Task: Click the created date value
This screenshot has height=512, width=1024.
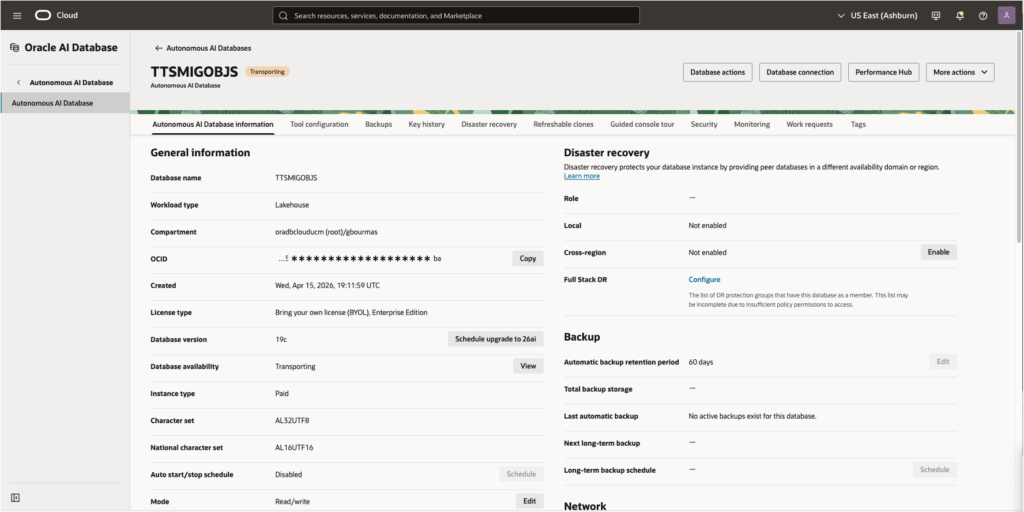Action: (x=327, y=285)
